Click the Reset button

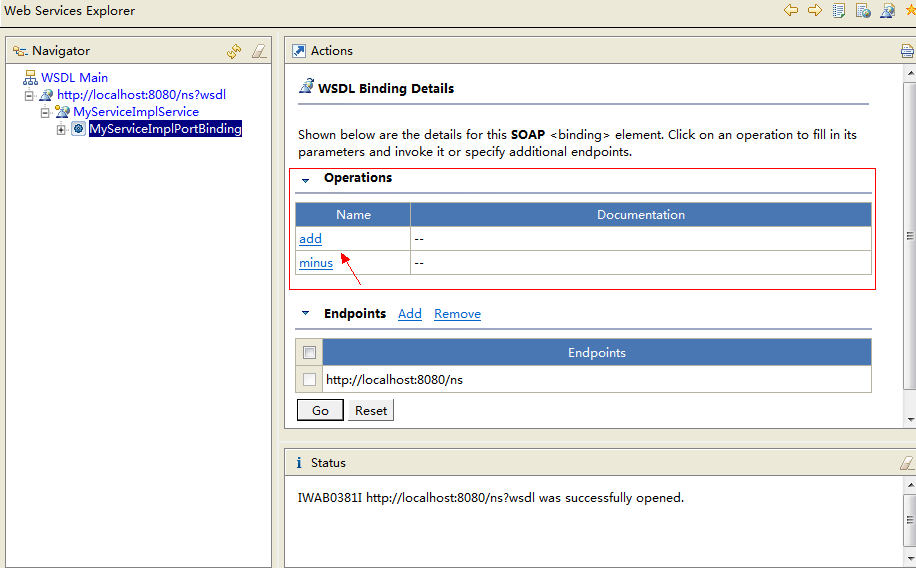tap(371, 410)
